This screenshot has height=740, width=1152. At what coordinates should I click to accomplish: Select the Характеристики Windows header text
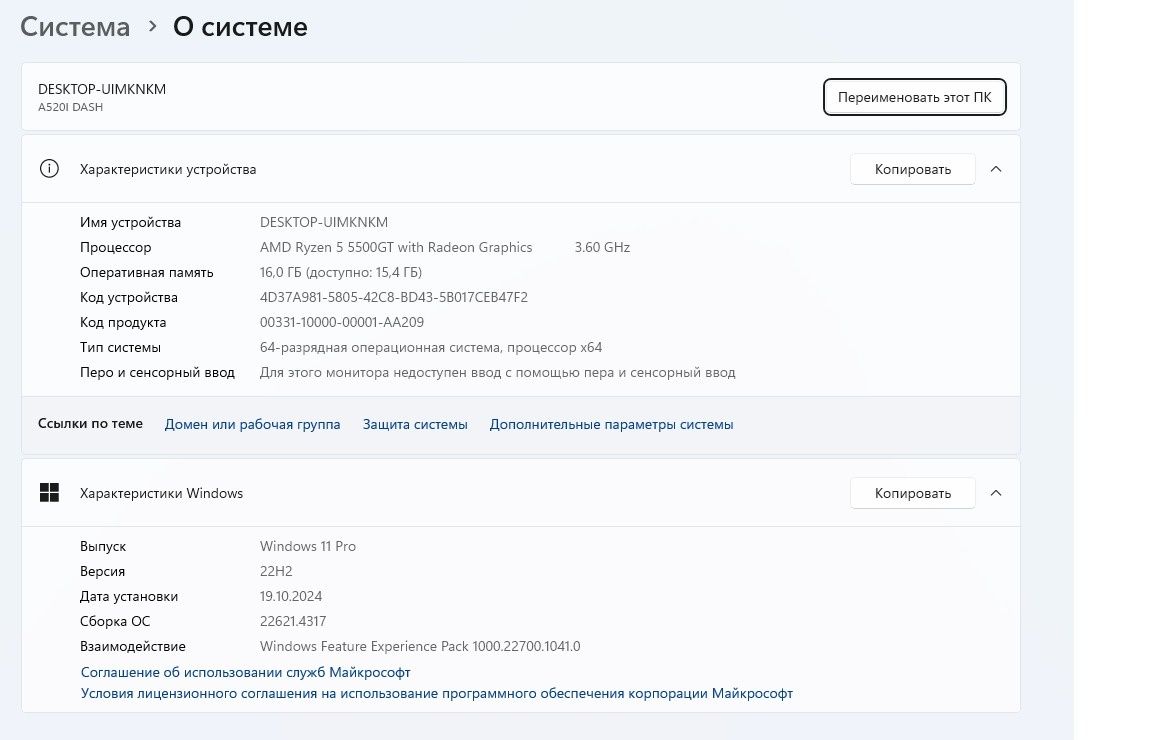pyautogui.click(x=162, y=493)
